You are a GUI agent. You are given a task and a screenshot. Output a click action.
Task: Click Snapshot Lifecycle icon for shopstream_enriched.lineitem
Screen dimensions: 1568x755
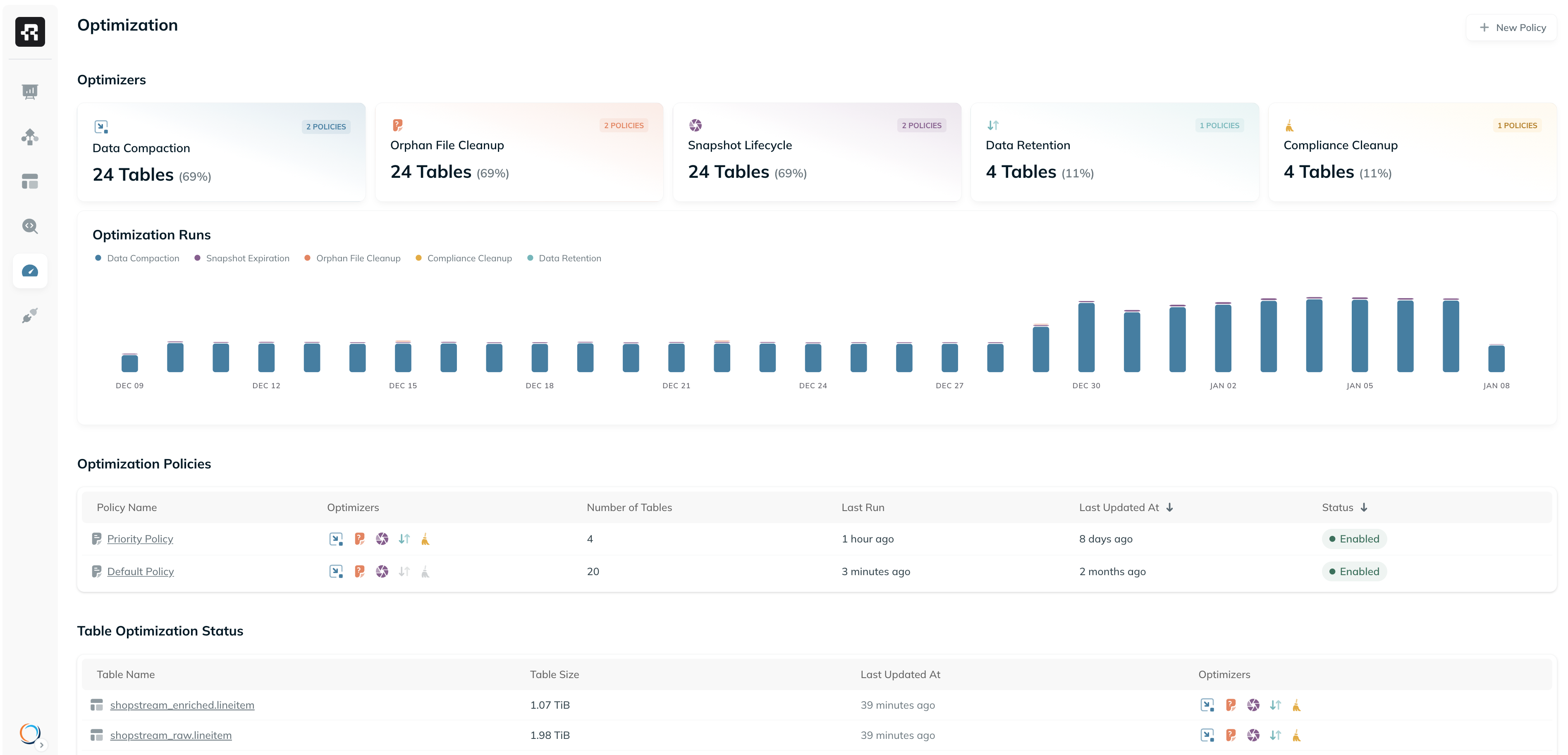tap(1252, 705)
